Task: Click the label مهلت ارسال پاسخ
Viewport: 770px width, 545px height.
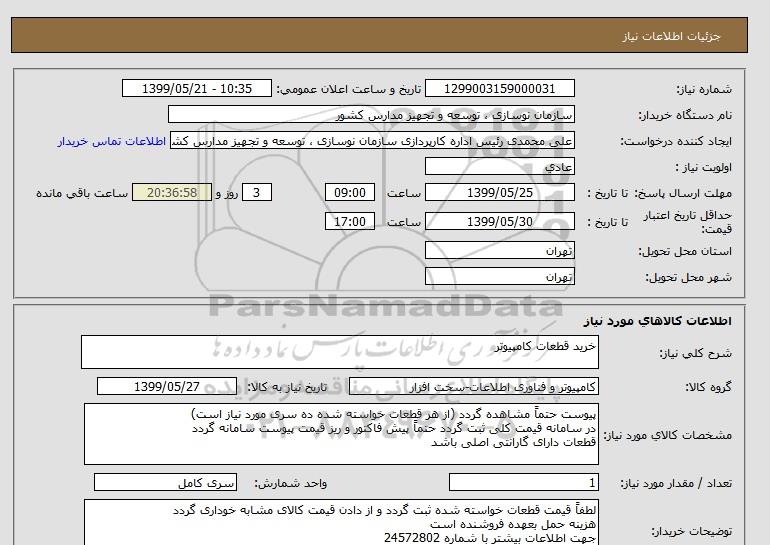Action: point(684,193)
